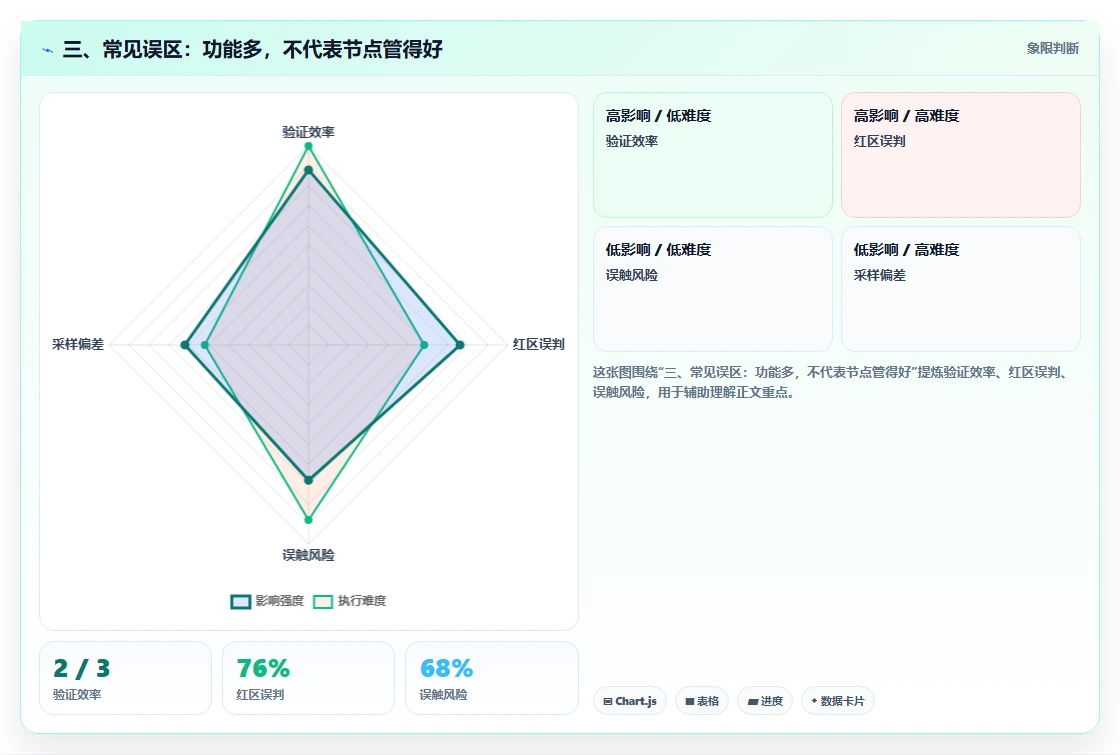Select the 低影响 / 高难度 quadrant card

click(x=961, y=289)
